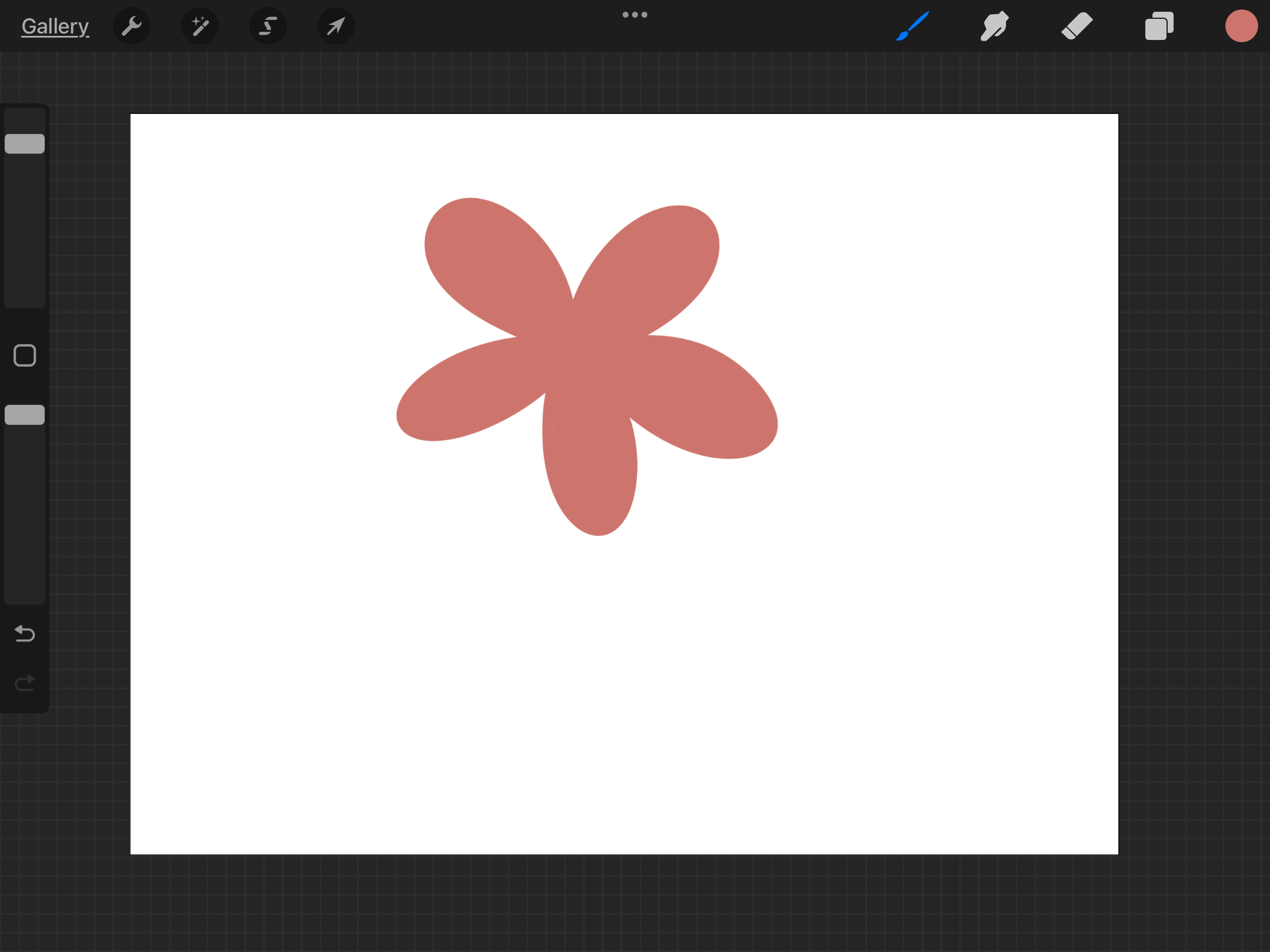Image resolution: width=1270 pixels, height=952 pixels.
Task: Open Adjustments with the magic wand icon
Action: pos(199,26)
